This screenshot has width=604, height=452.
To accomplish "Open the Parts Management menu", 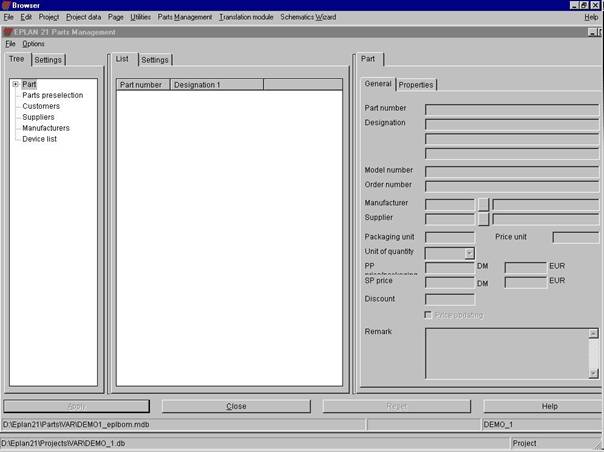I will (185, 17).
